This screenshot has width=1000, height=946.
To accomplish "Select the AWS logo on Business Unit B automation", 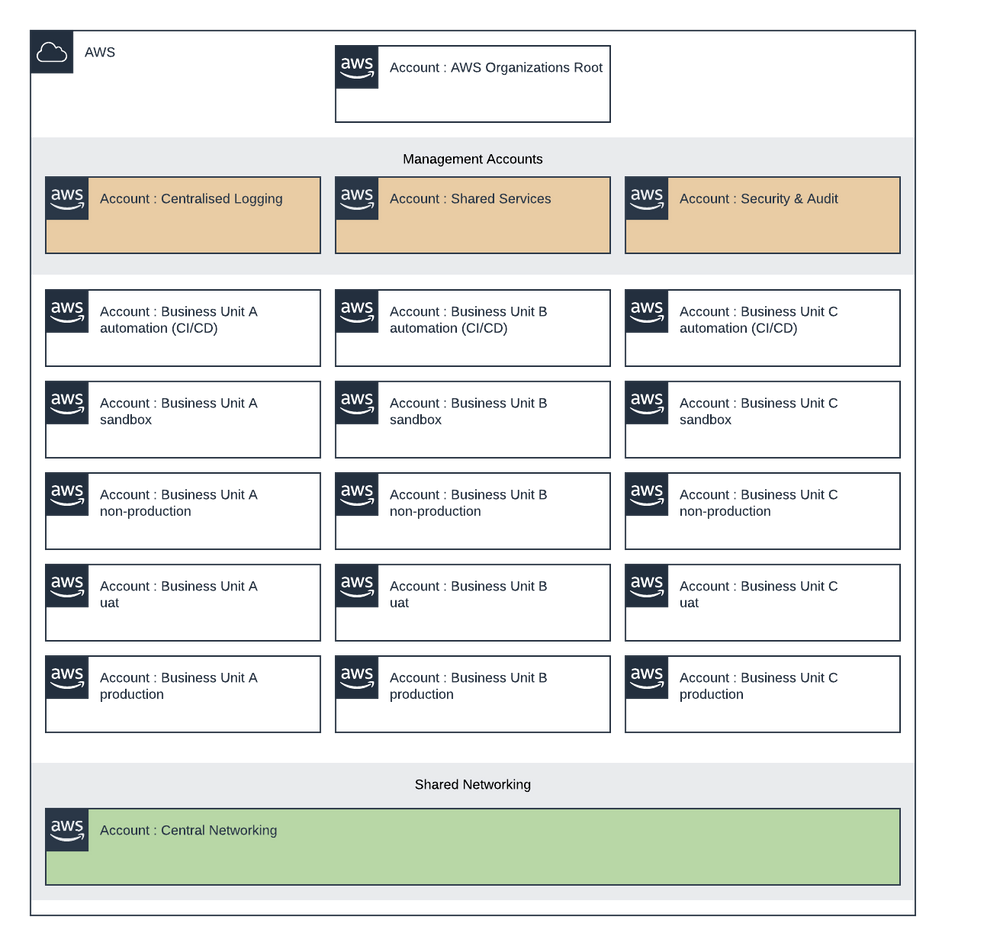I will 356,311.
